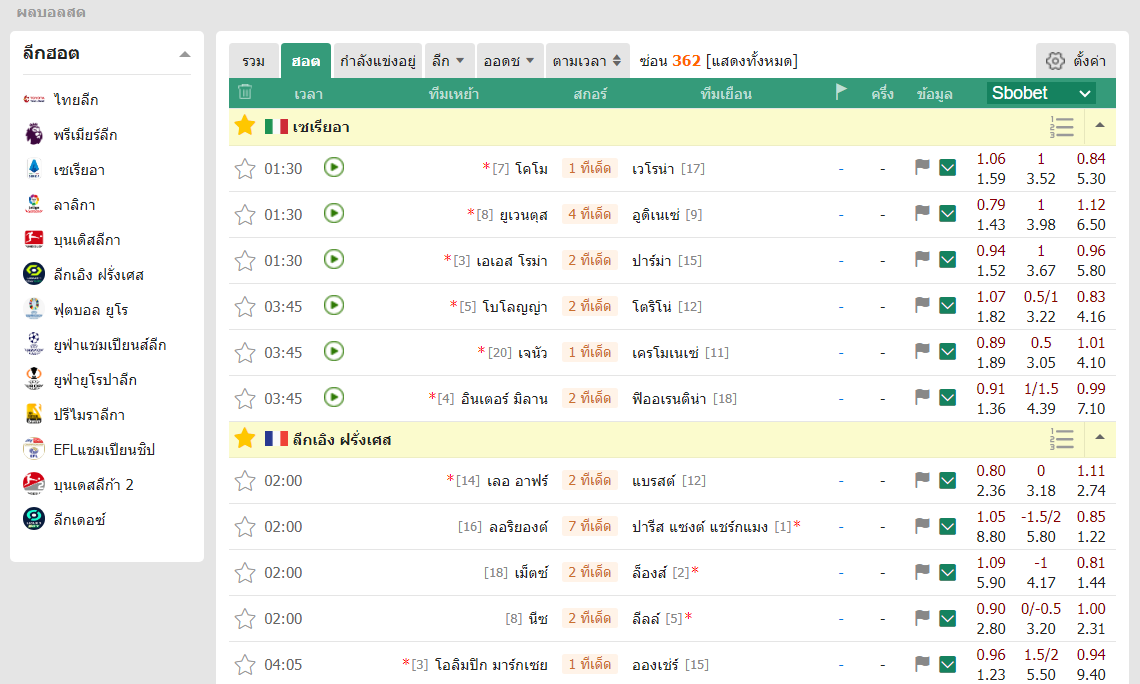The height and width of the screenshot is (684, 1140).
Task: Toggle checkbox in อินเตอร์ มิลาน row
Action: pos(948,398)
